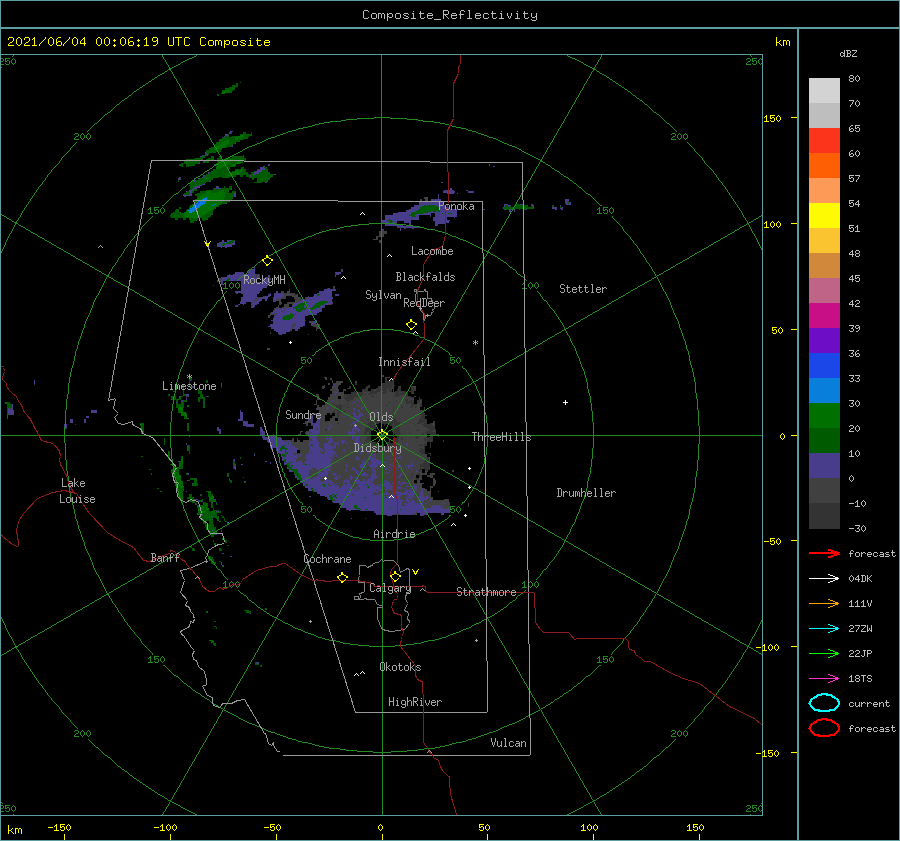Click the Innisfail city label

coord(404,362)
